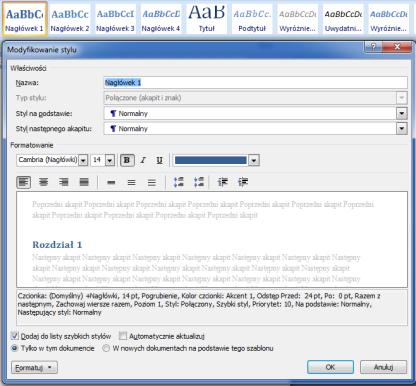Viewport: 416px width, 386px height.
Task: Set 1.5 line spacing
Action: click(x=132, y=182)
